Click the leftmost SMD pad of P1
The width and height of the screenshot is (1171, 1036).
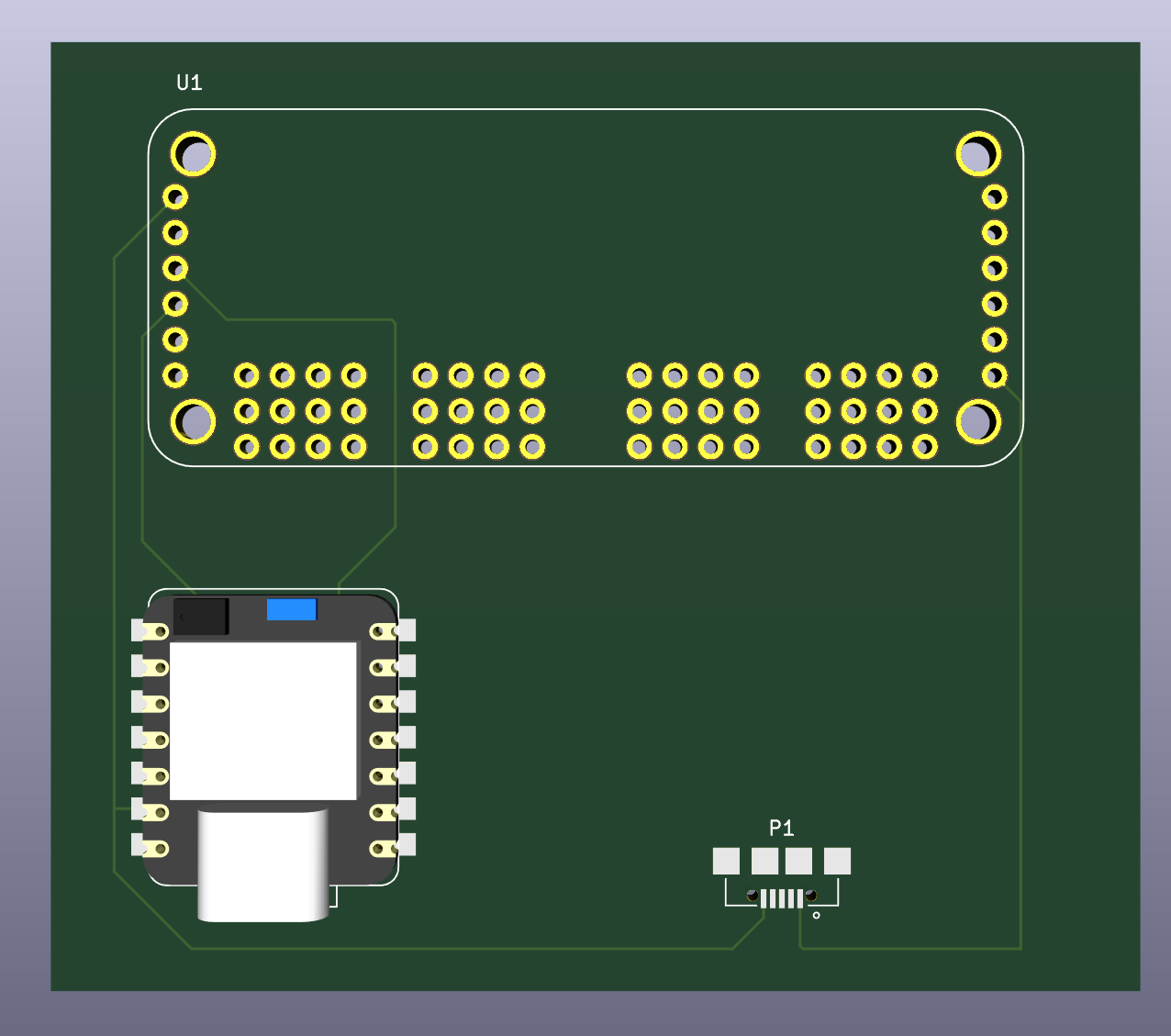coord(724,860)
